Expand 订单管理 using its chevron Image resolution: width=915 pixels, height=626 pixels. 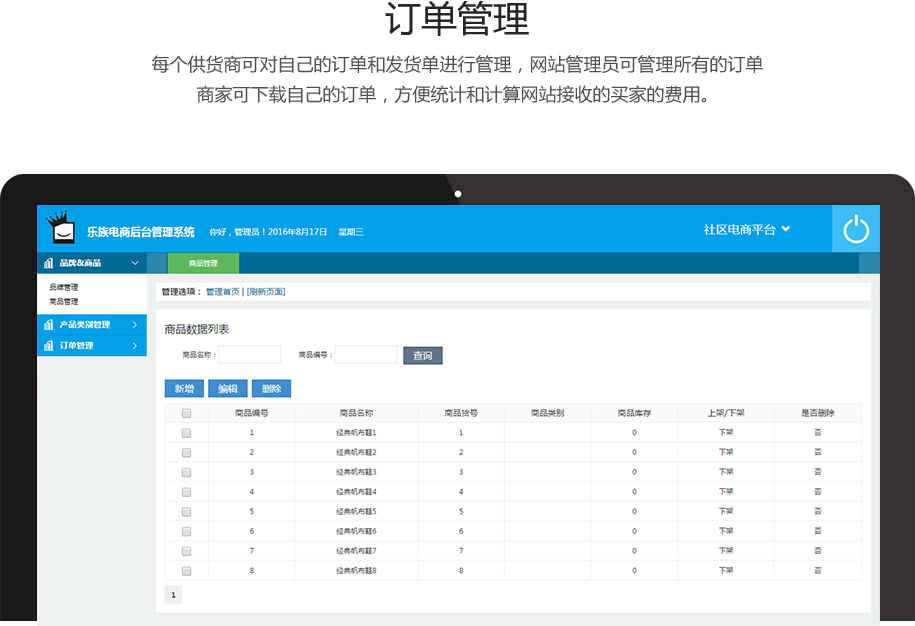(x=135, y=346)
